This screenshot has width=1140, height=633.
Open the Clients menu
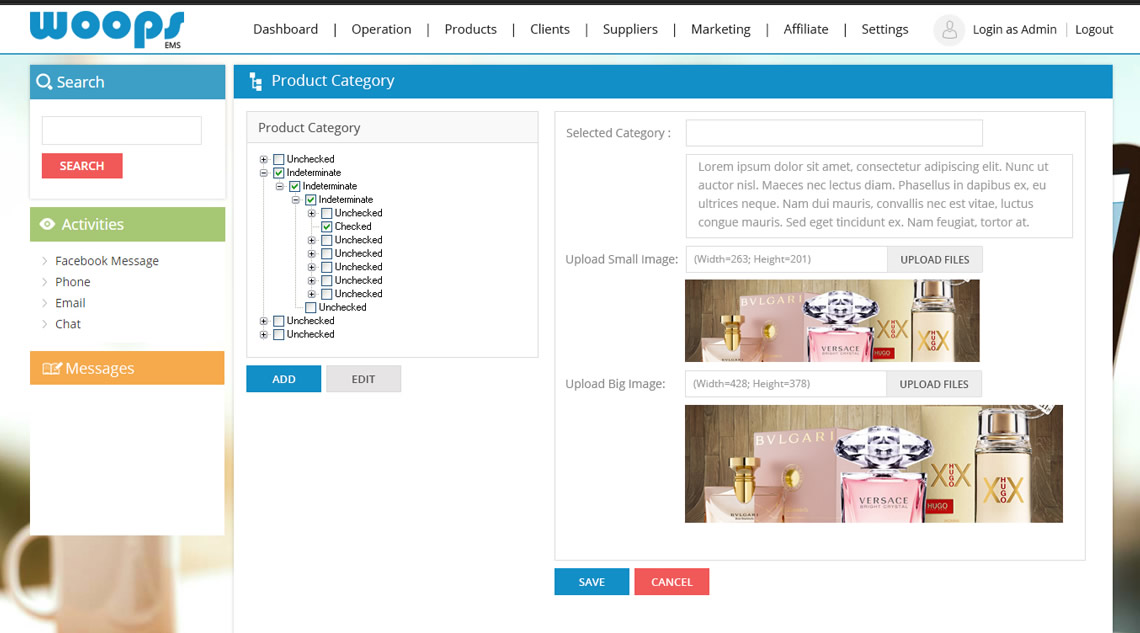coord(550,29)
